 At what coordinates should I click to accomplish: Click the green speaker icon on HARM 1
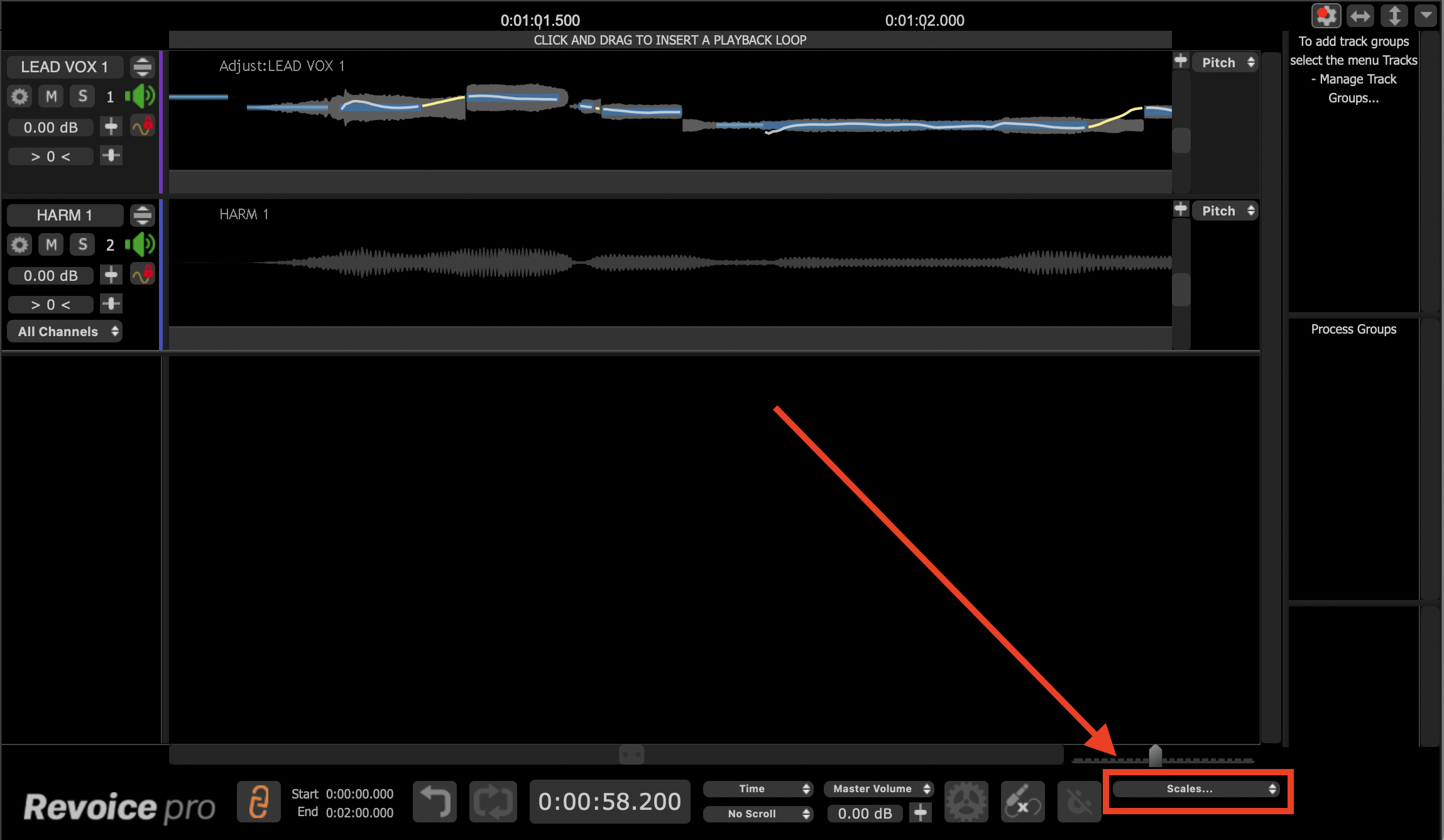(139, 244)
